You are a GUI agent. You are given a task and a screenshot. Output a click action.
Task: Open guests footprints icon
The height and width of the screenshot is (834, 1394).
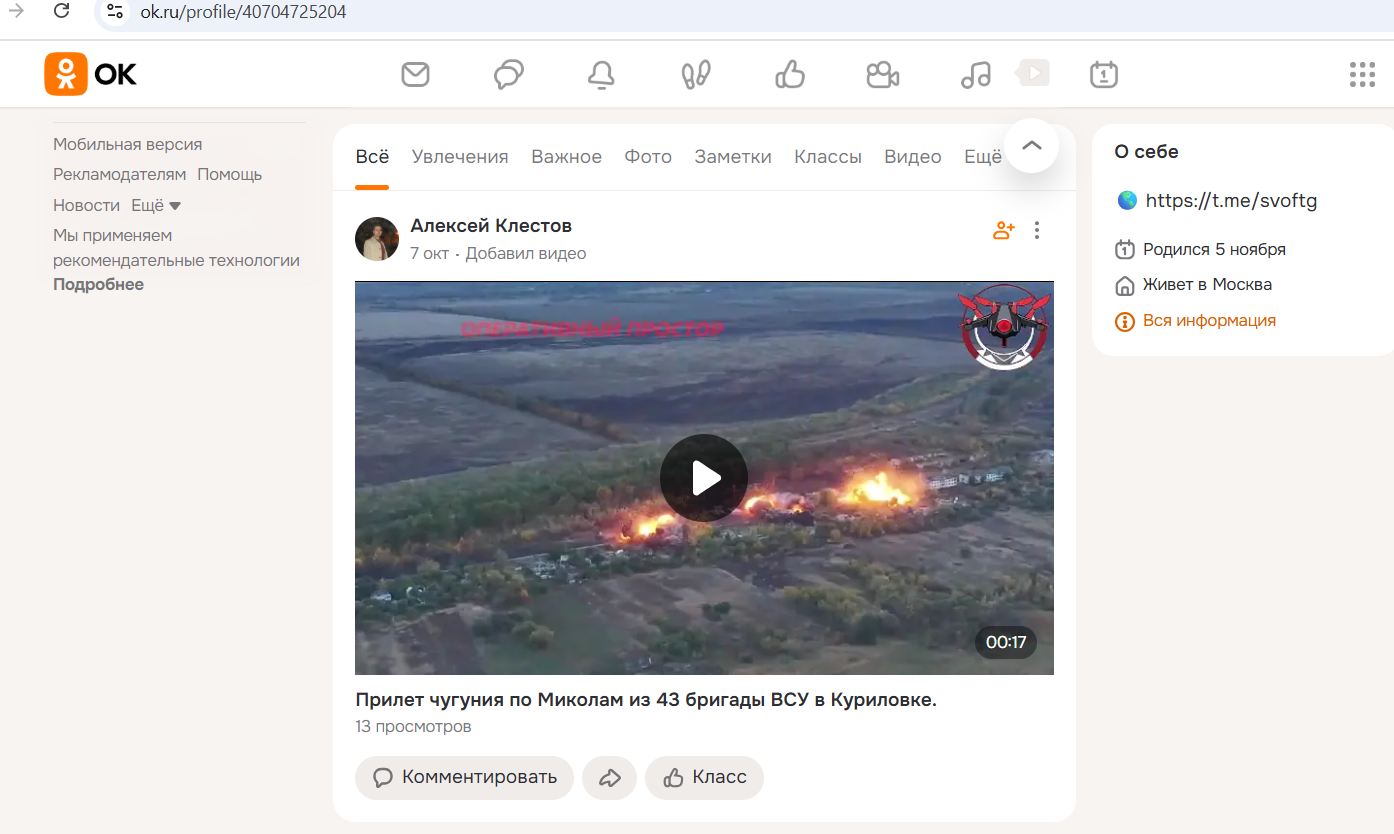coord(696,74)
